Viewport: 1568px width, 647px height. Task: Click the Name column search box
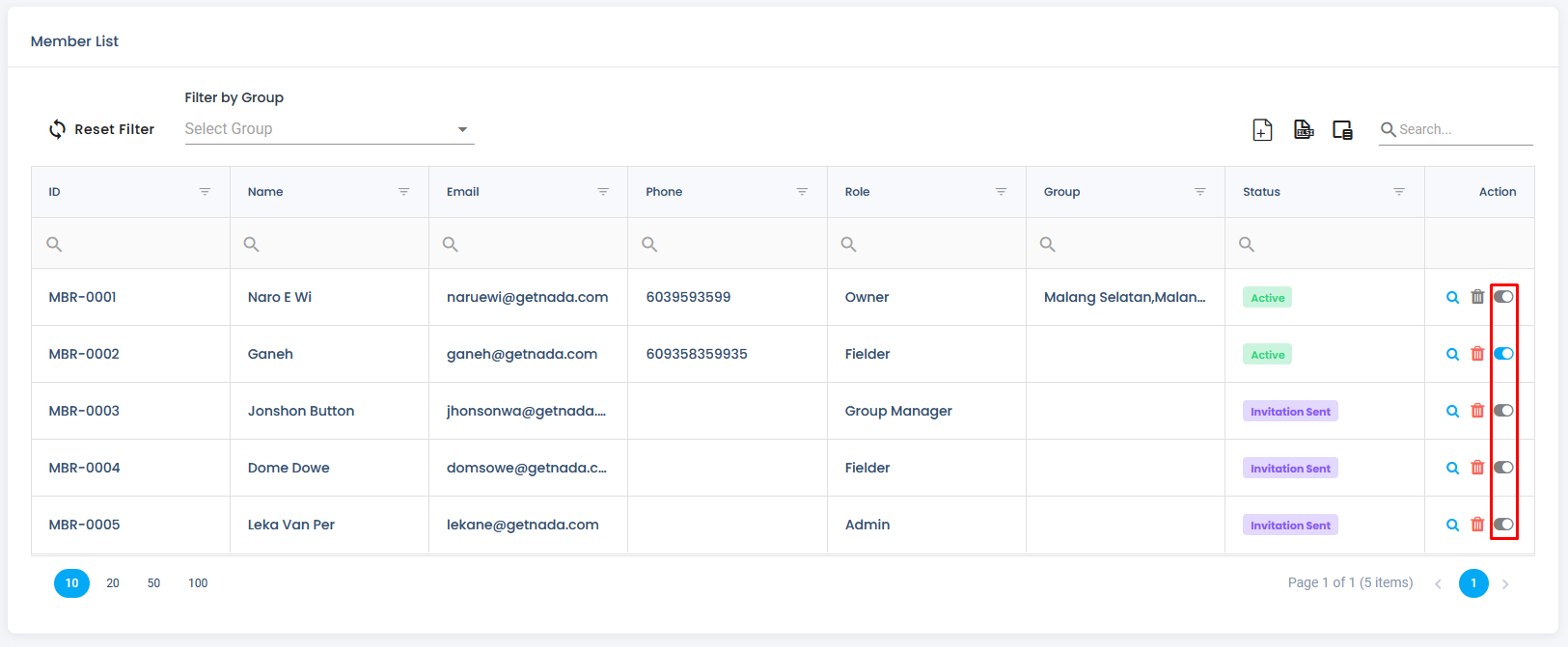329,244
